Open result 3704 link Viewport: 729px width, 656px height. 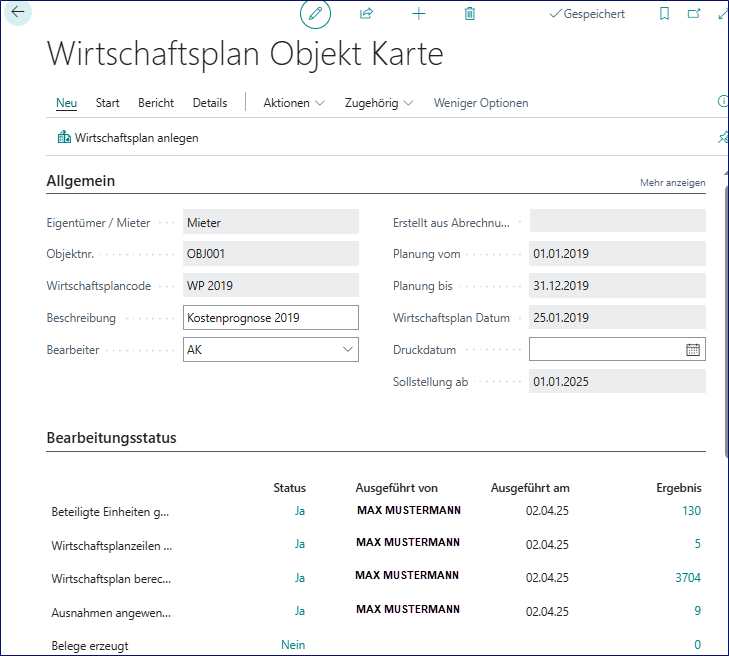coord(688,578)
